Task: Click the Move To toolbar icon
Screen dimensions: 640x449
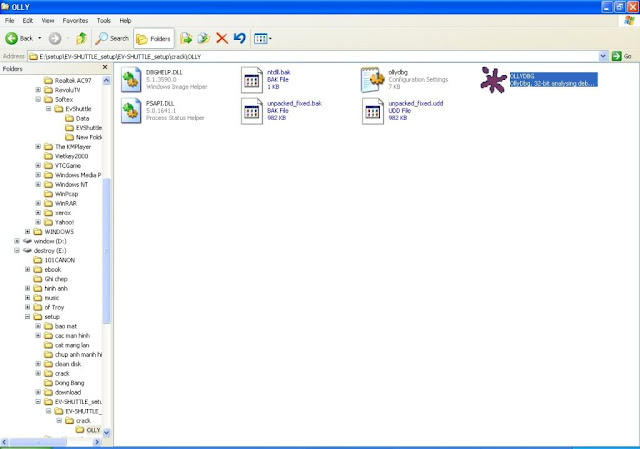Action: [x=186, y=38]
